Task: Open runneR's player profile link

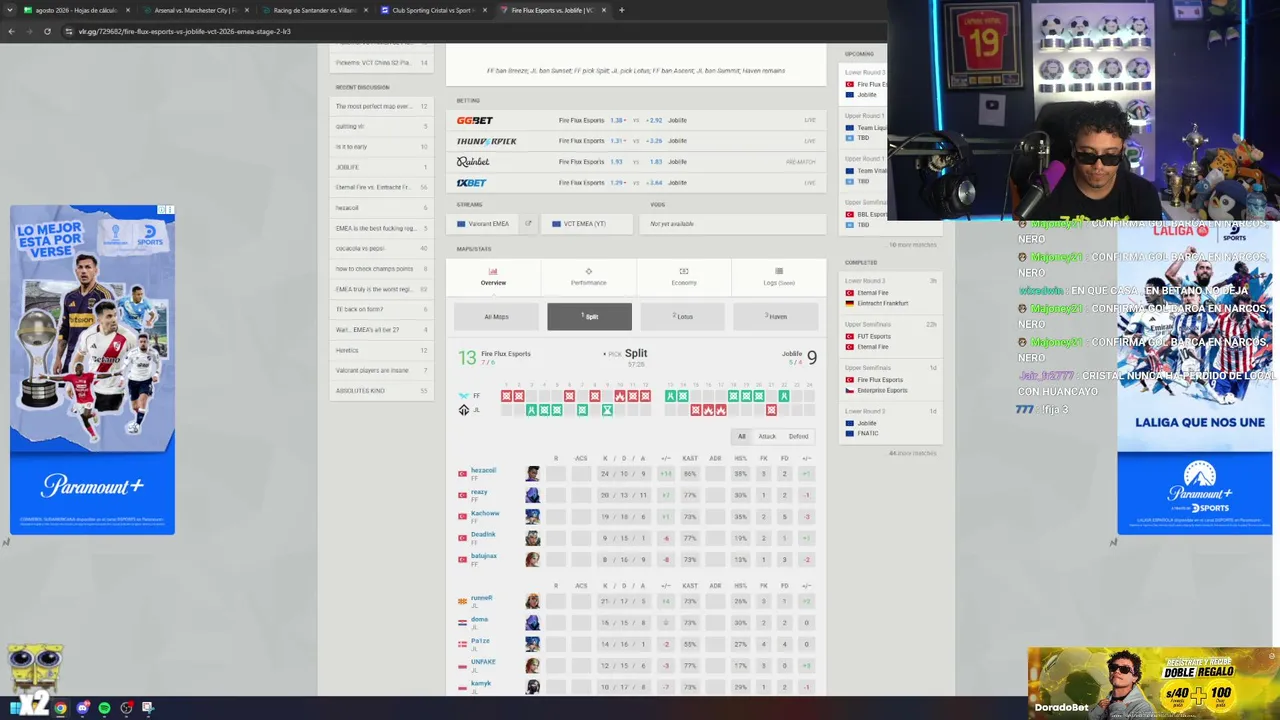Action: tap(481, 598)
